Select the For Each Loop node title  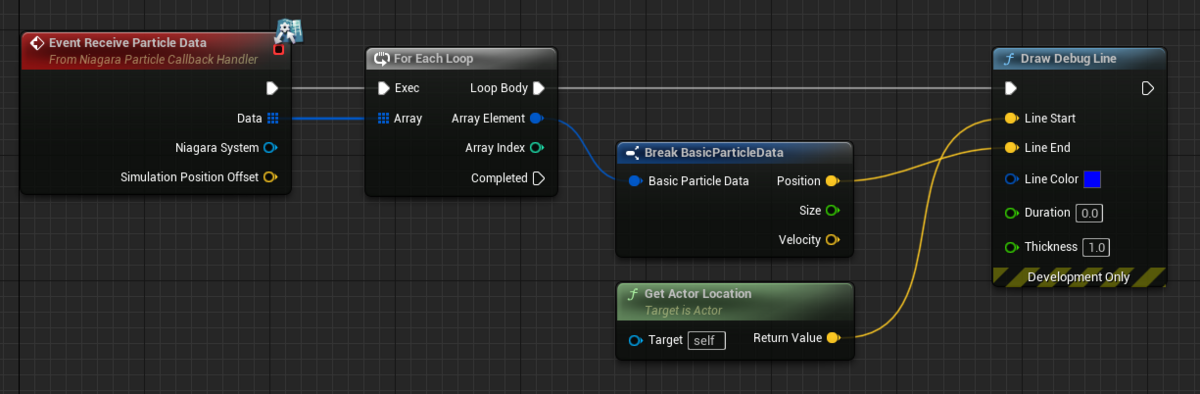(x=434, y=59)
